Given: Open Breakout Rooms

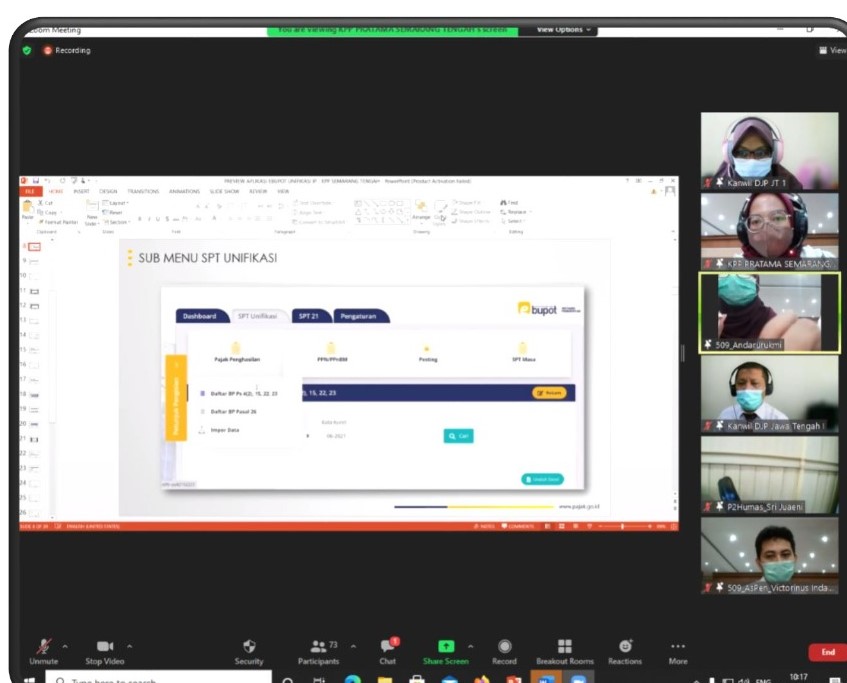Looking at the screenshot, I should tap(565, 647).
